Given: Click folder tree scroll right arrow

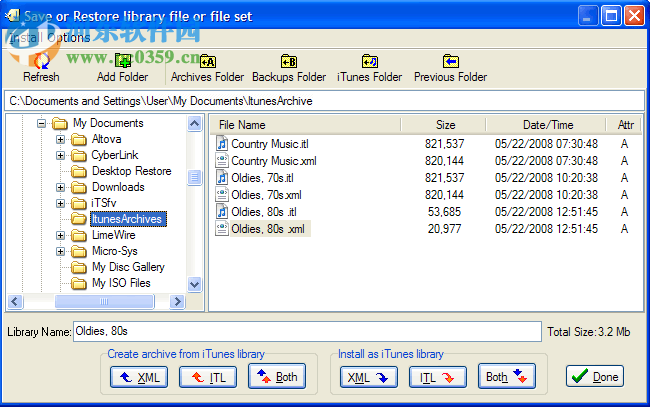Looking at the screenshot, I should point(177,301).
